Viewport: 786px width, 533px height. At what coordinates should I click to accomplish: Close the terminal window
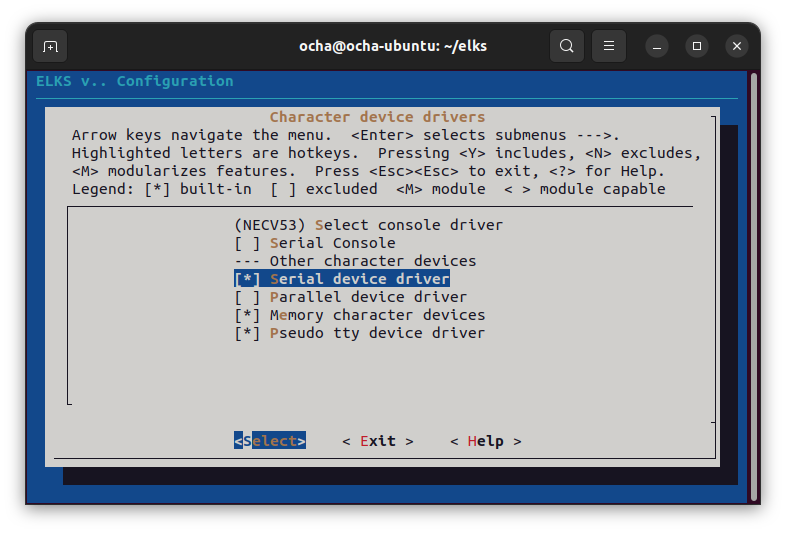point(737,46)
